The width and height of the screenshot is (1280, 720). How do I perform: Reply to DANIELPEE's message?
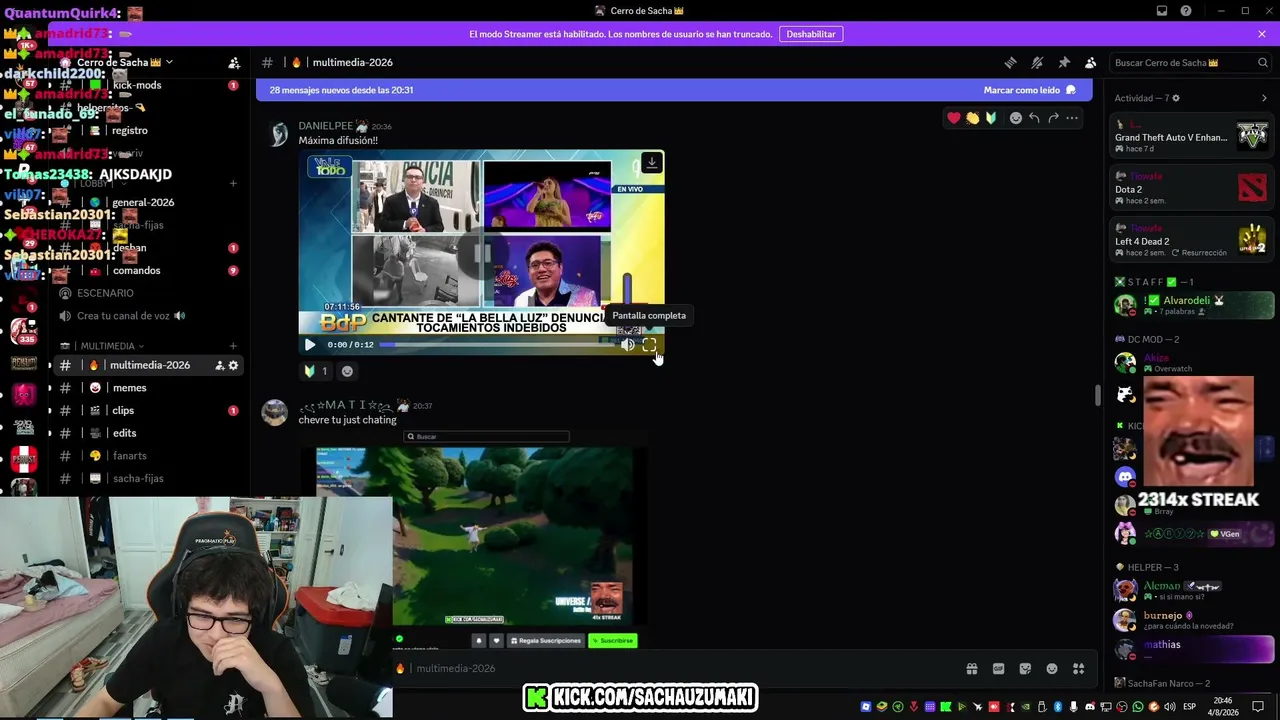tap(1034, 118)
